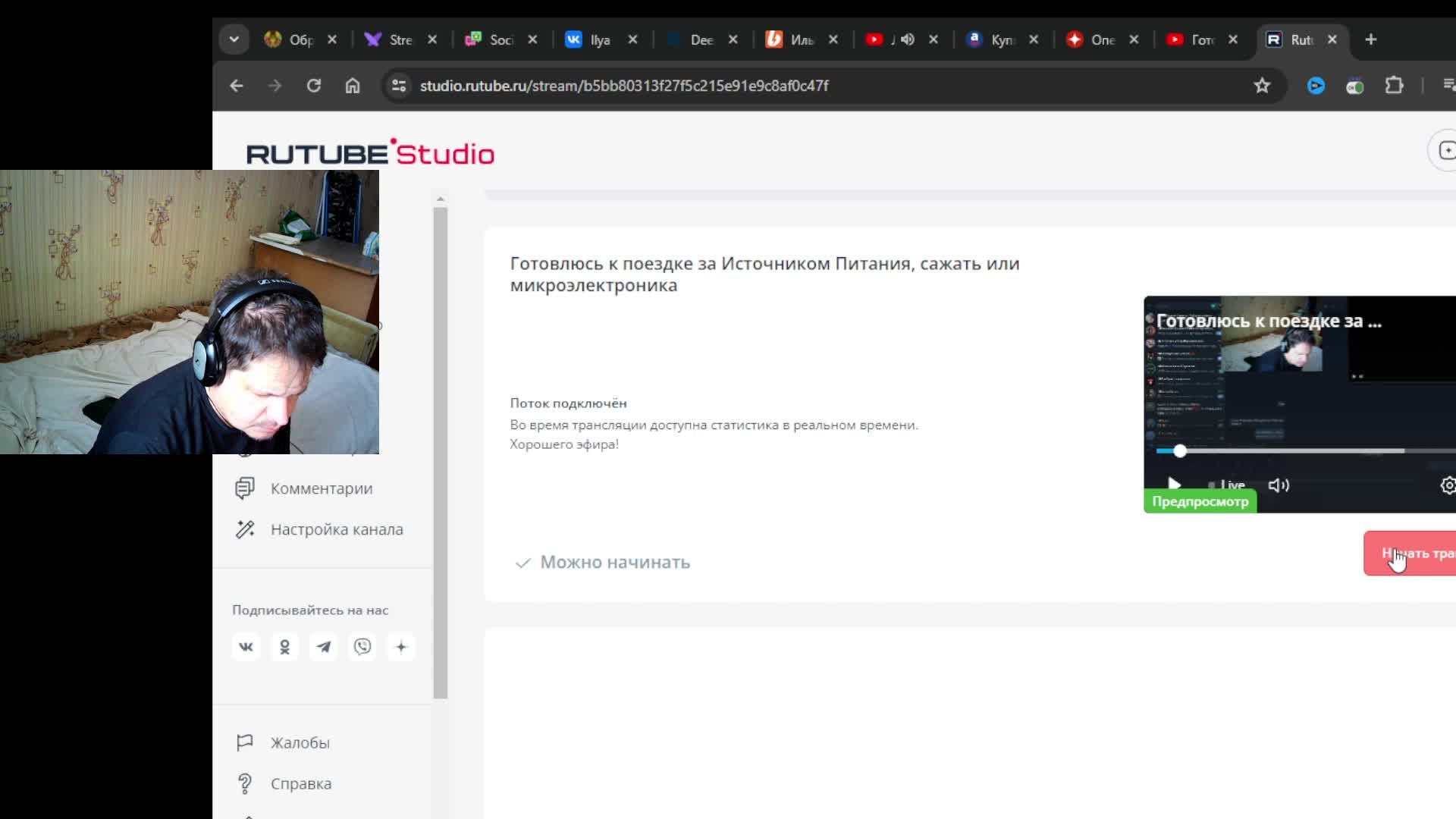Bookmark page with star icon

click(x=1262, y=86)
